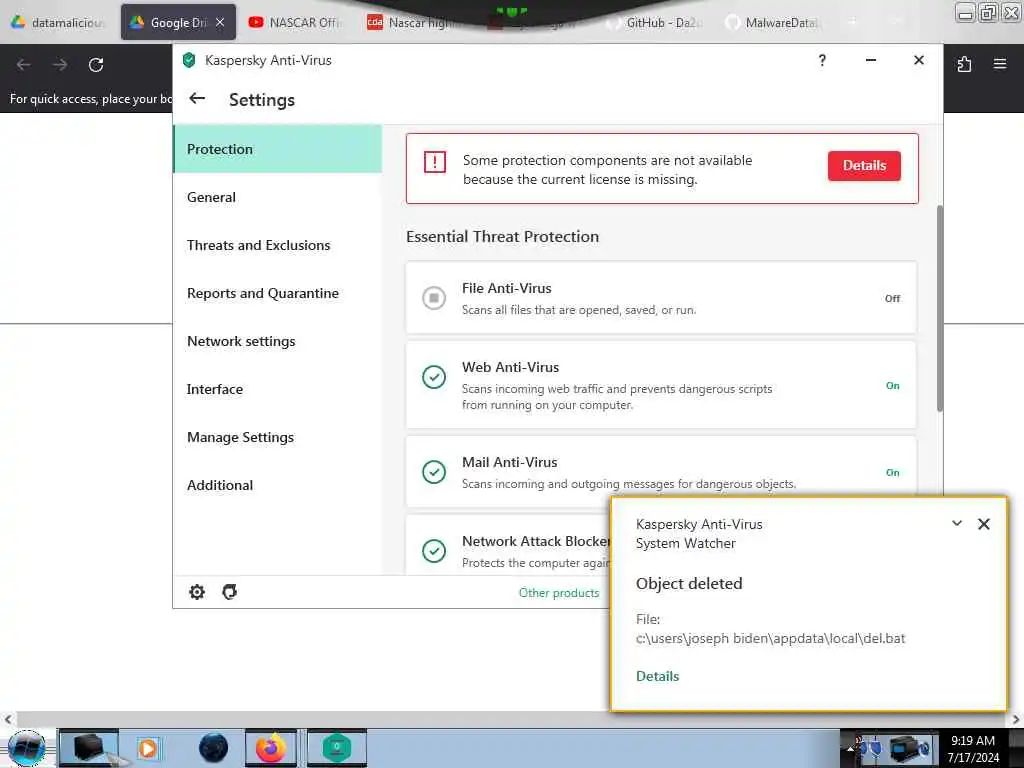Open Windows Start orb
This screenshot has height=768, width=1024.
point(26,748)
